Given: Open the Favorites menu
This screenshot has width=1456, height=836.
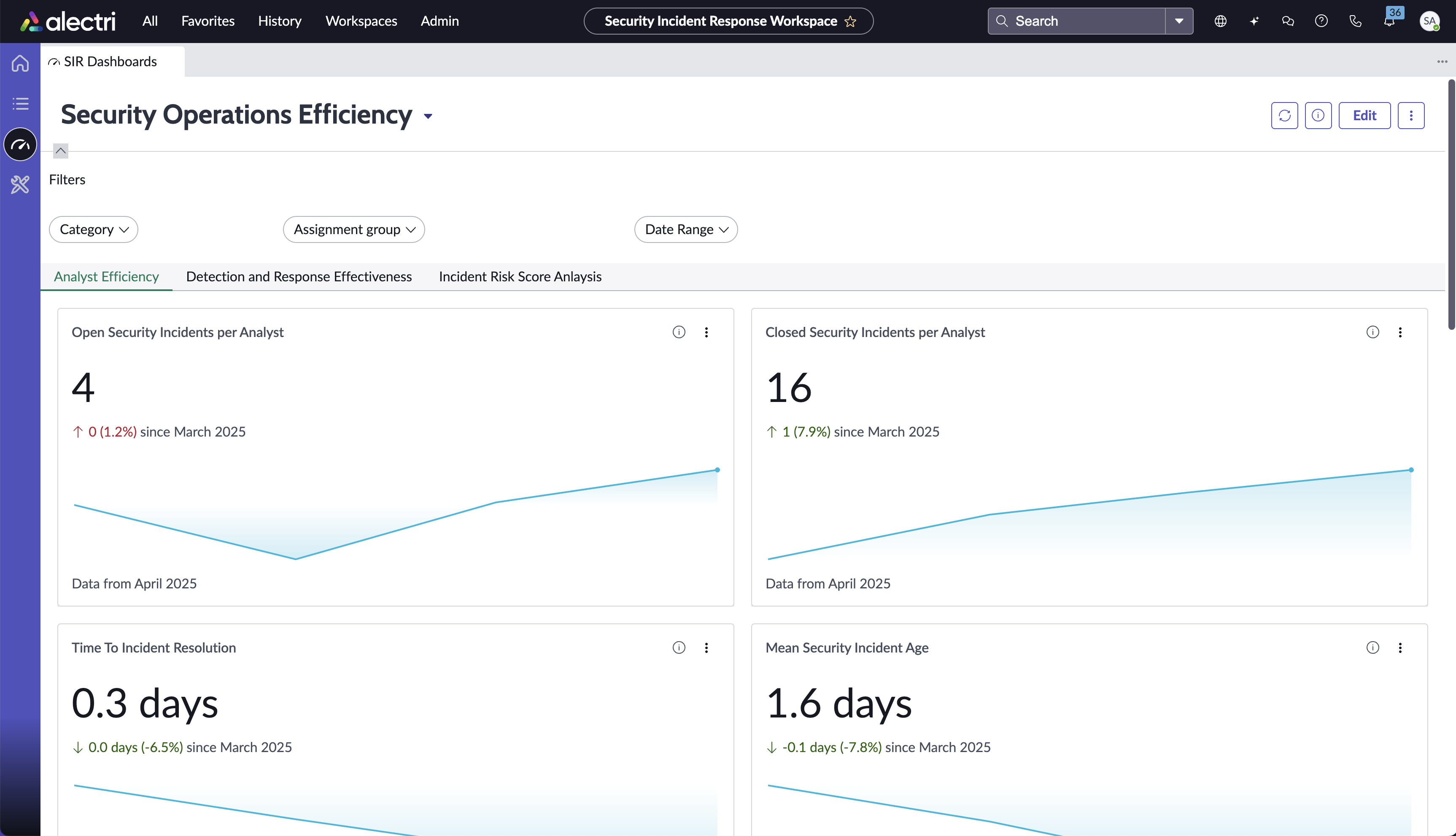Looking at the screenshot, I should (x=208, y=21).
